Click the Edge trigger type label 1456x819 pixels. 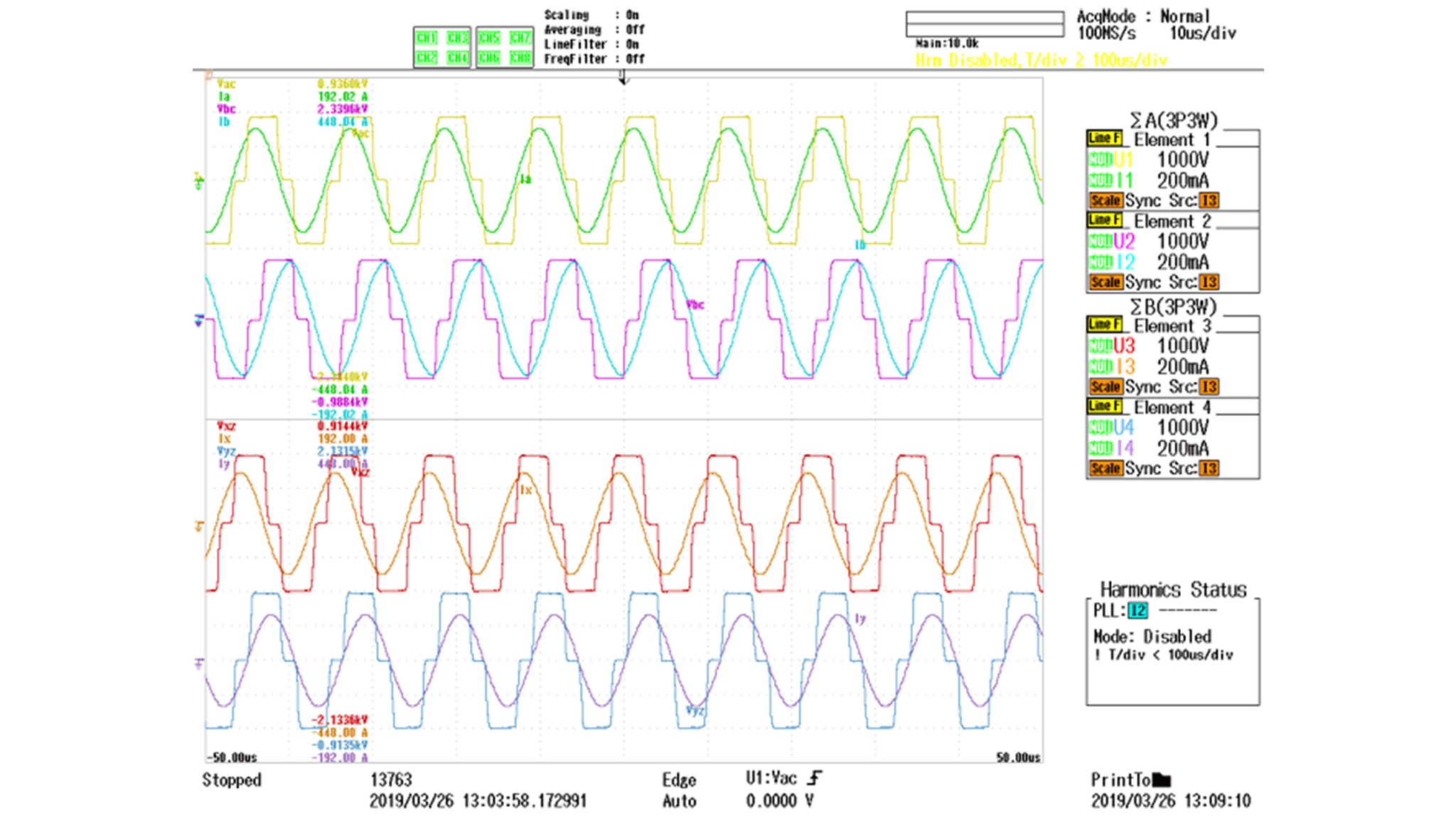tap(679, 780)
